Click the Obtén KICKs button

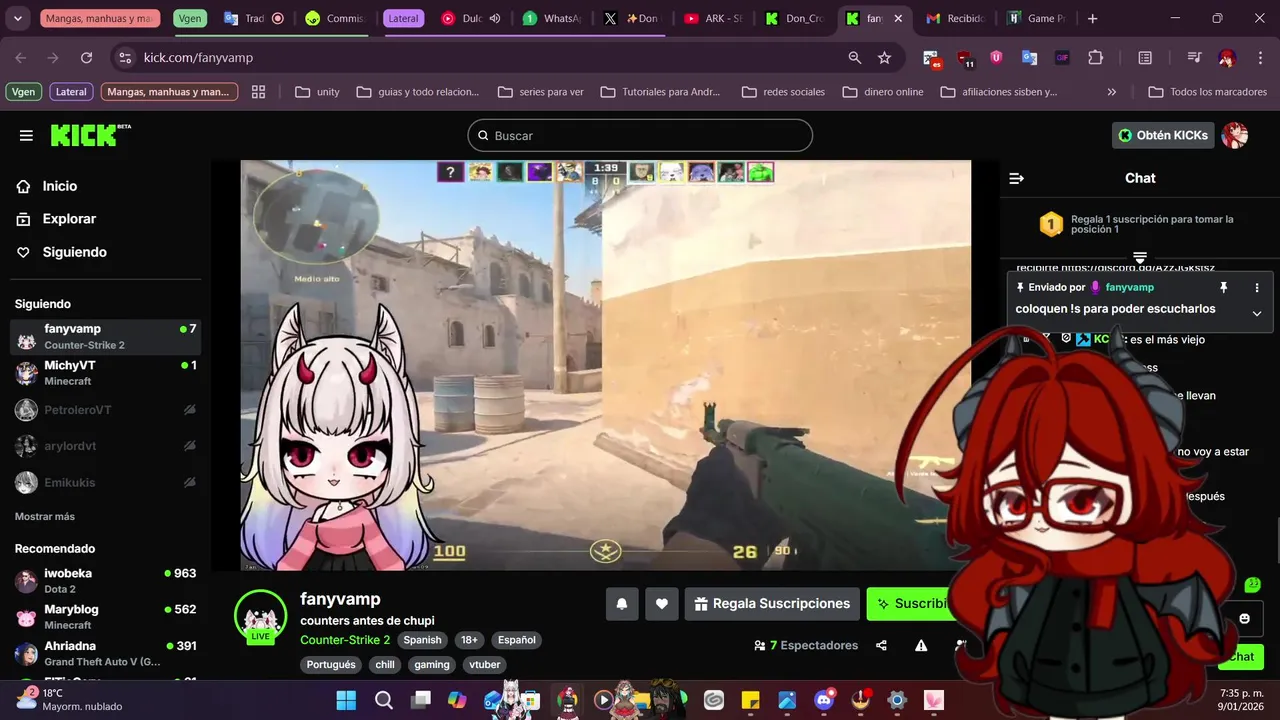click(x=1163, y=135)
